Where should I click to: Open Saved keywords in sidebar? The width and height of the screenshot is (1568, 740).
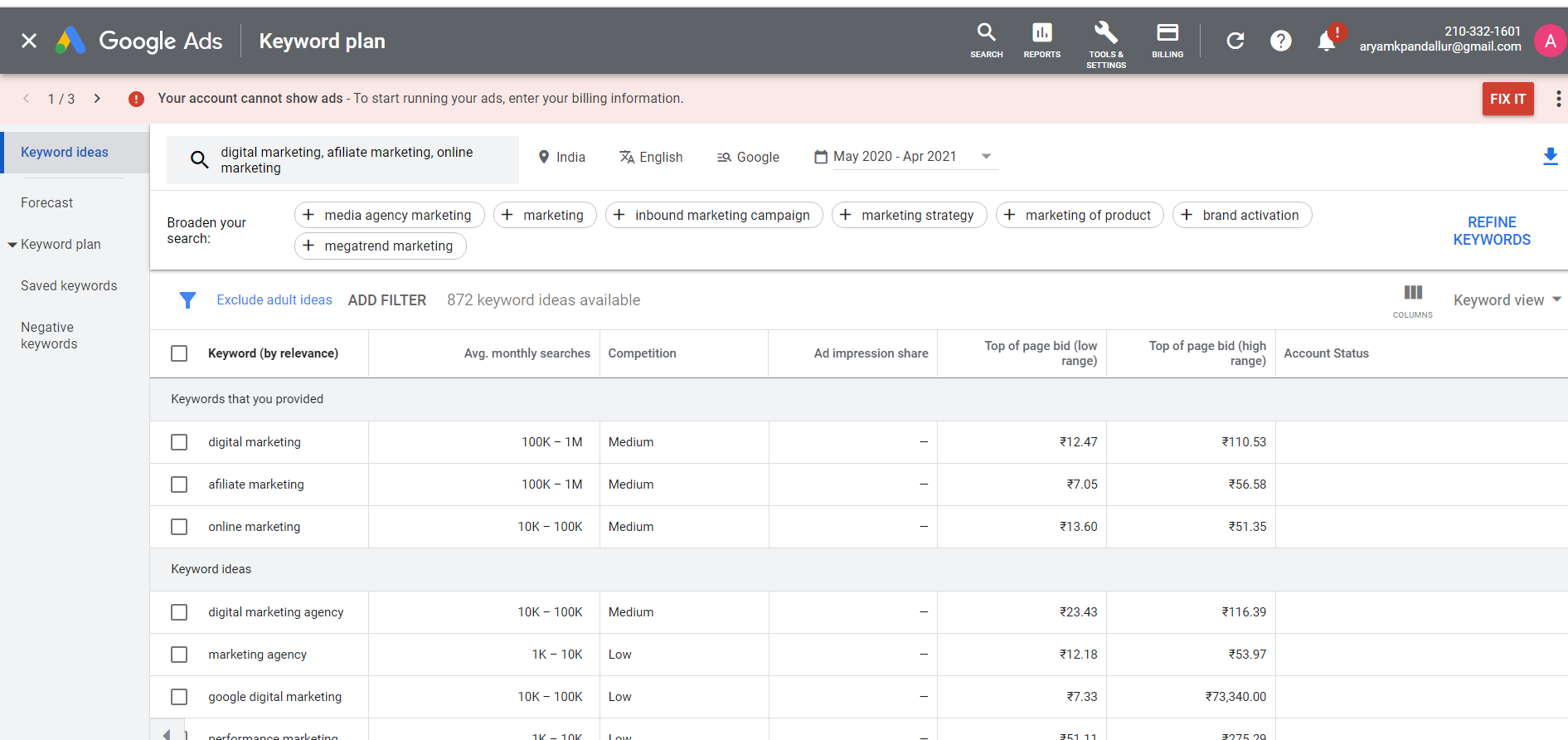[69, 286]
